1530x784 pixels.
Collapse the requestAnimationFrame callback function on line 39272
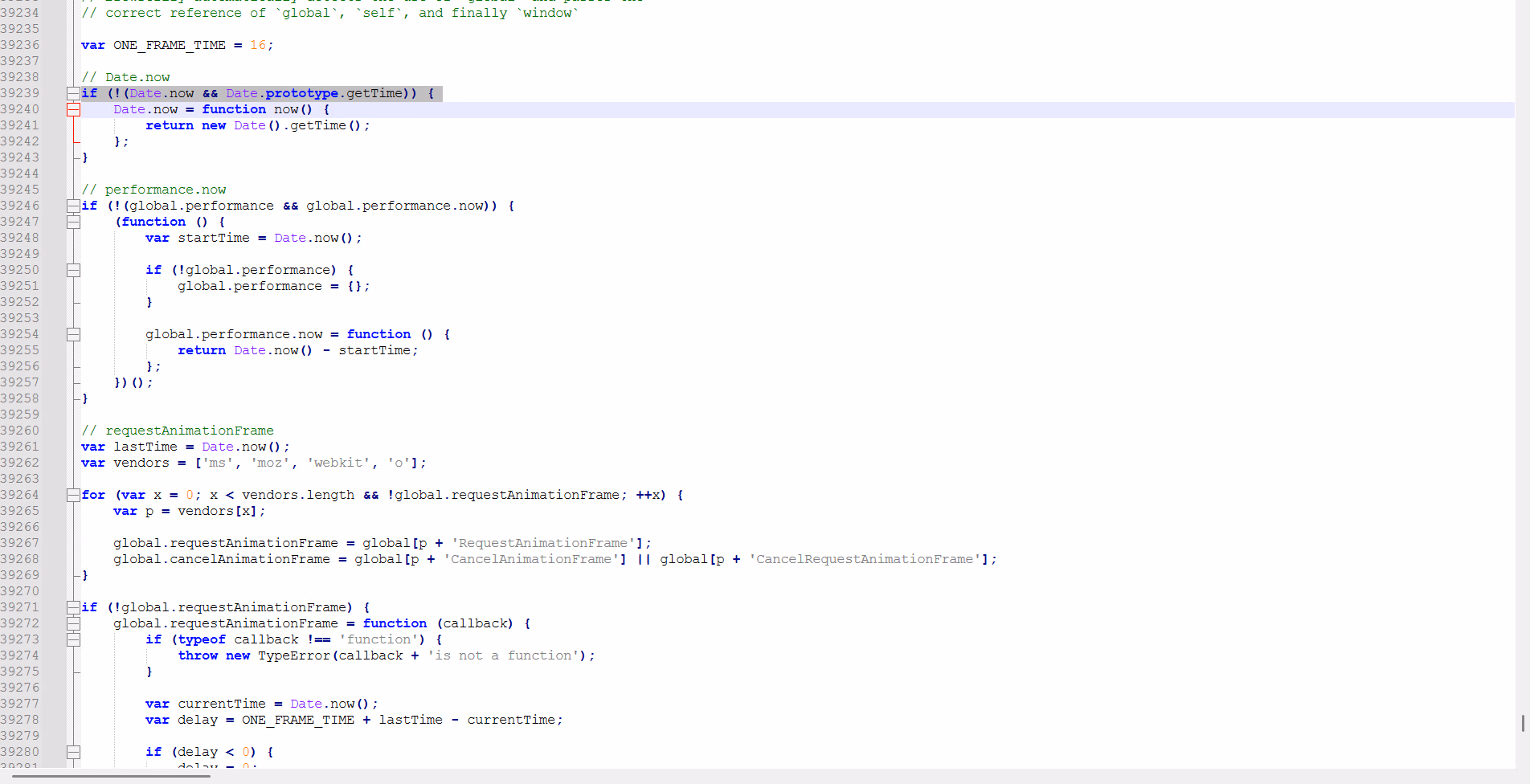[x=73, y=623]
